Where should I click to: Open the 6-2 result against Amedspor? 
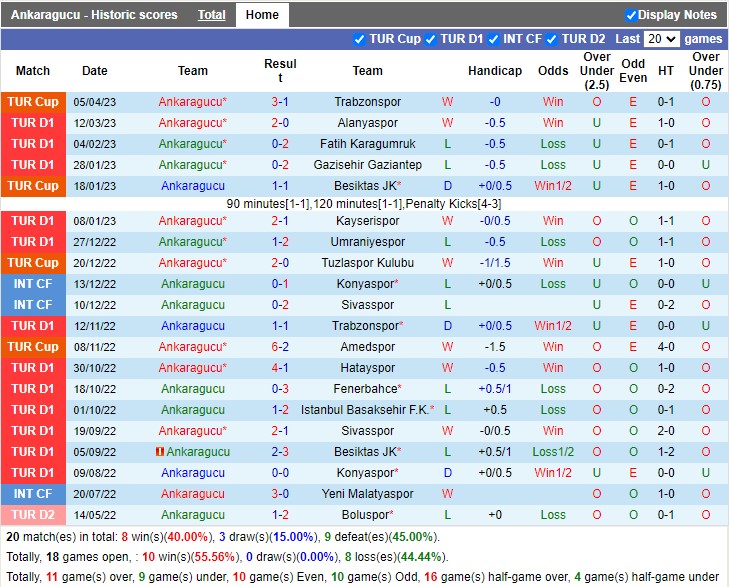click(x=280, y=347)
